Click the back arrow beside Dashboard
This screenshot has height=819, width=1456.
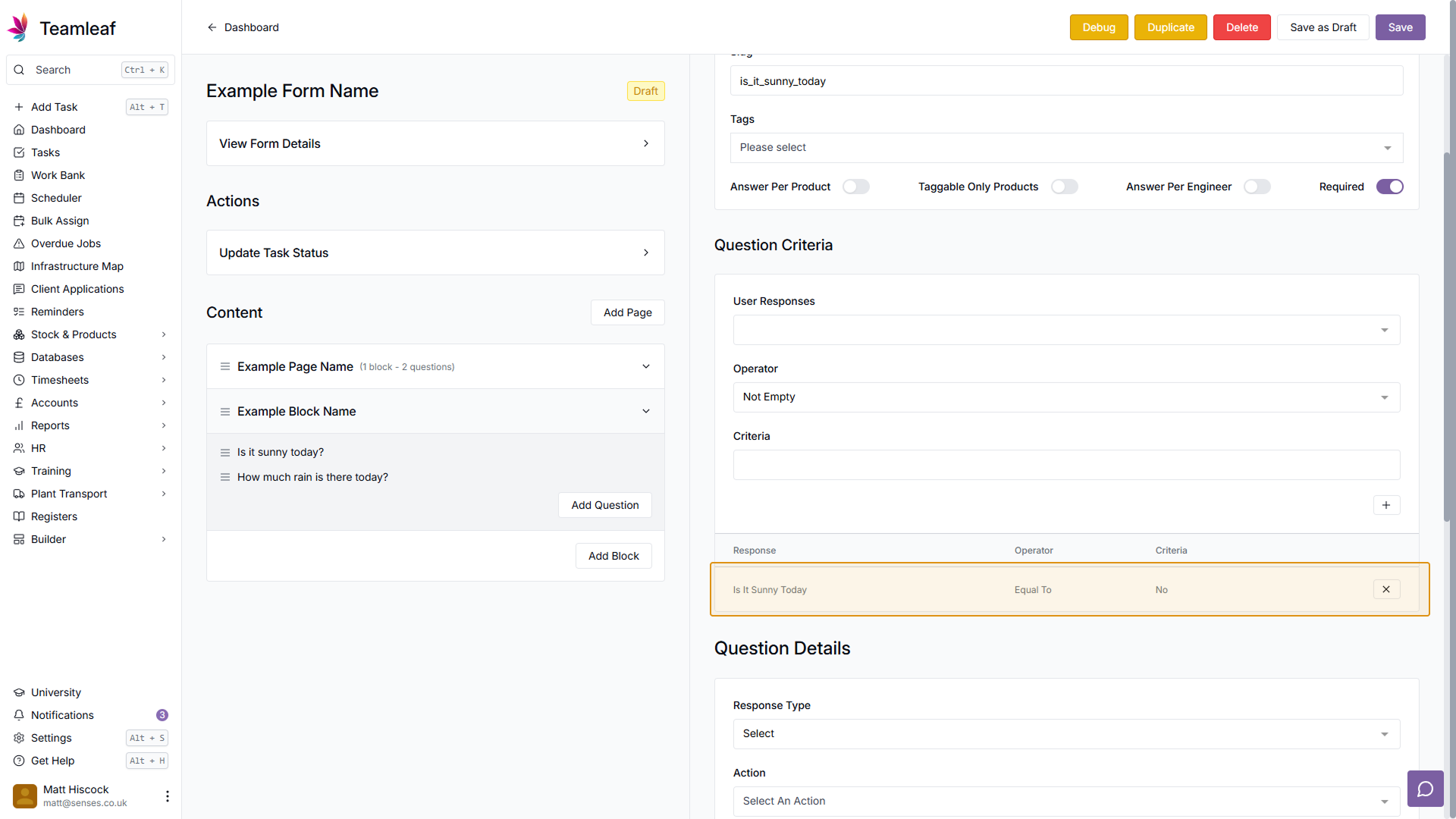(x=212, y=27)
